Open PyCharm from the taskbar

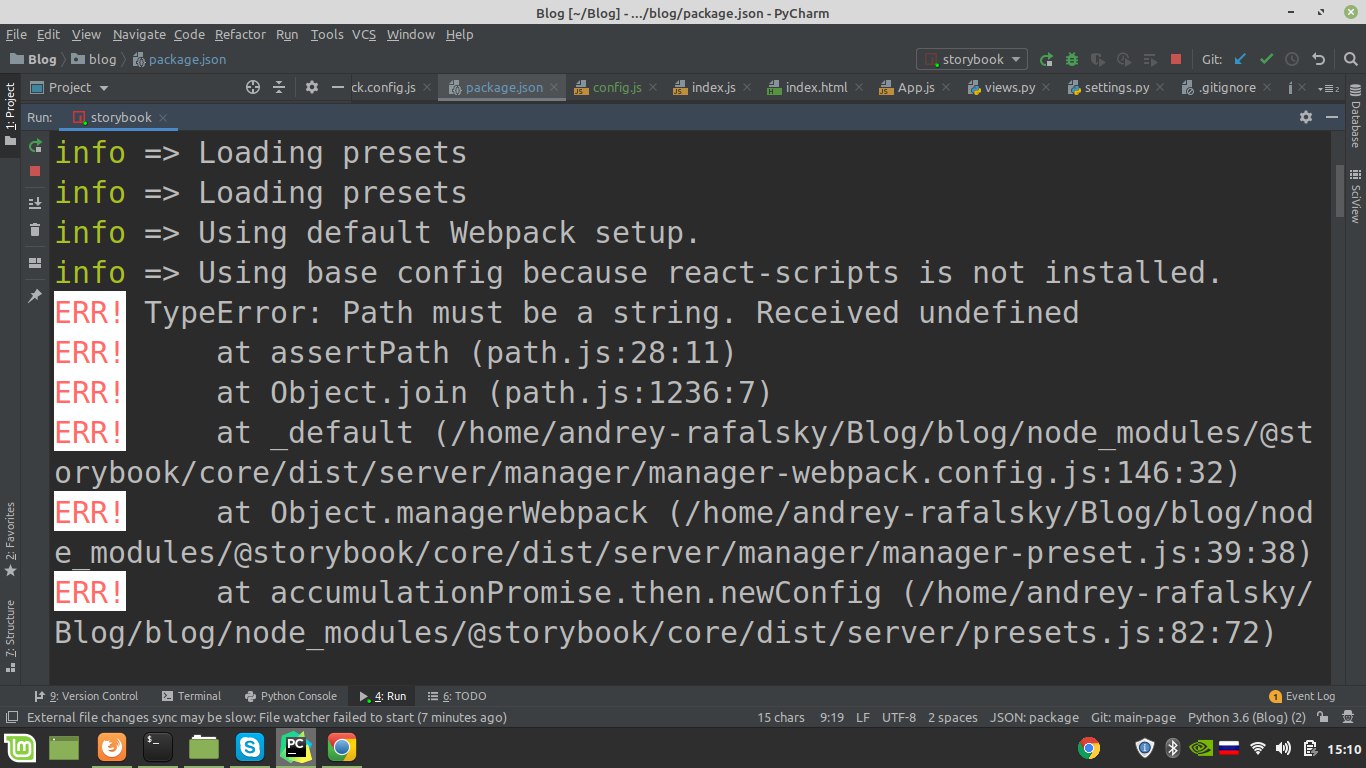click(295, 747)
